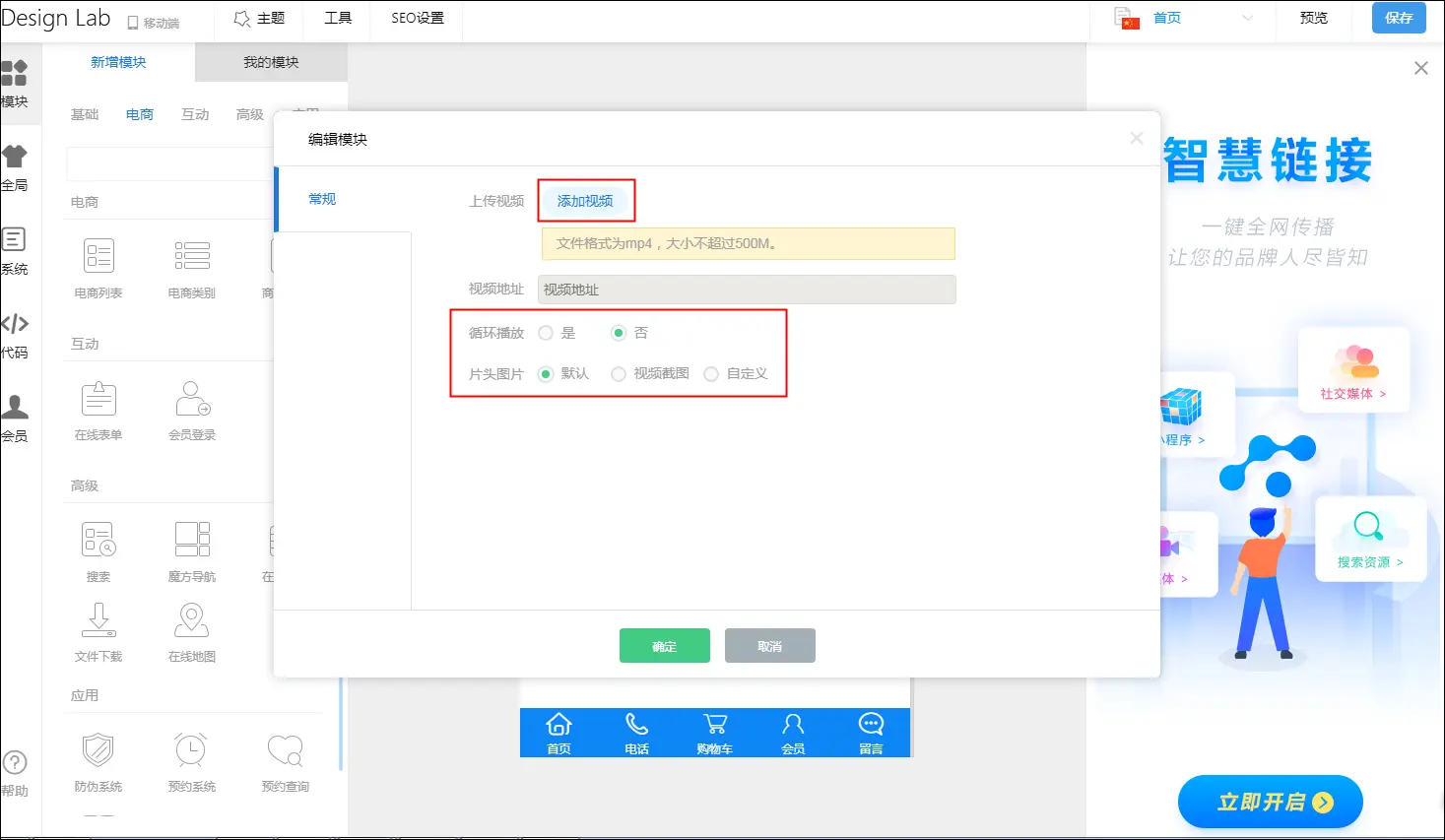Image resolution: width=1445 pixels, height=840 pixels.
Task: Click the 电商列表 module icon
Action: 99,256
